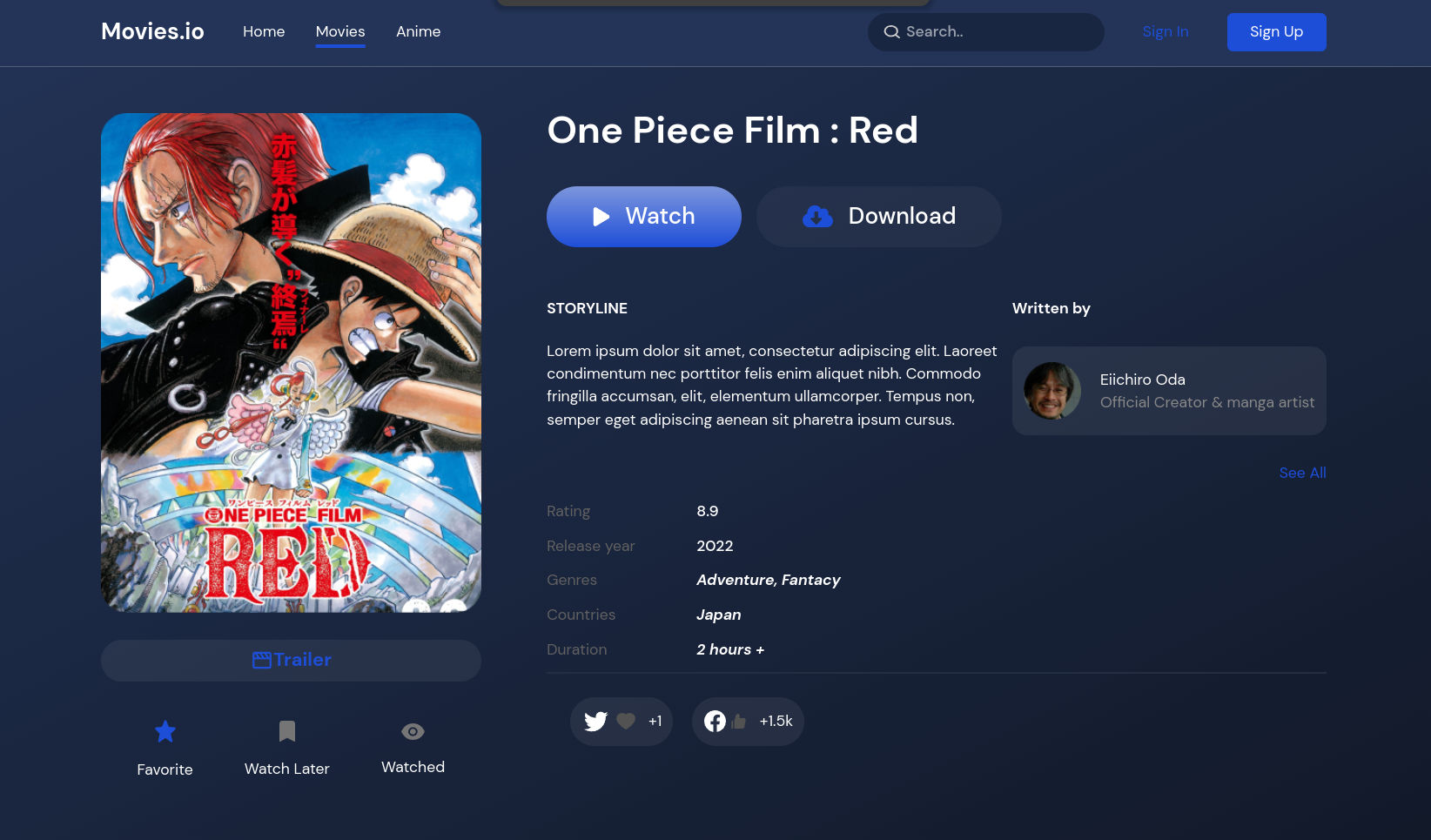1431x840 pixels.
Task: Open the One Piece Film Red poster
Action: click(291, 363)
